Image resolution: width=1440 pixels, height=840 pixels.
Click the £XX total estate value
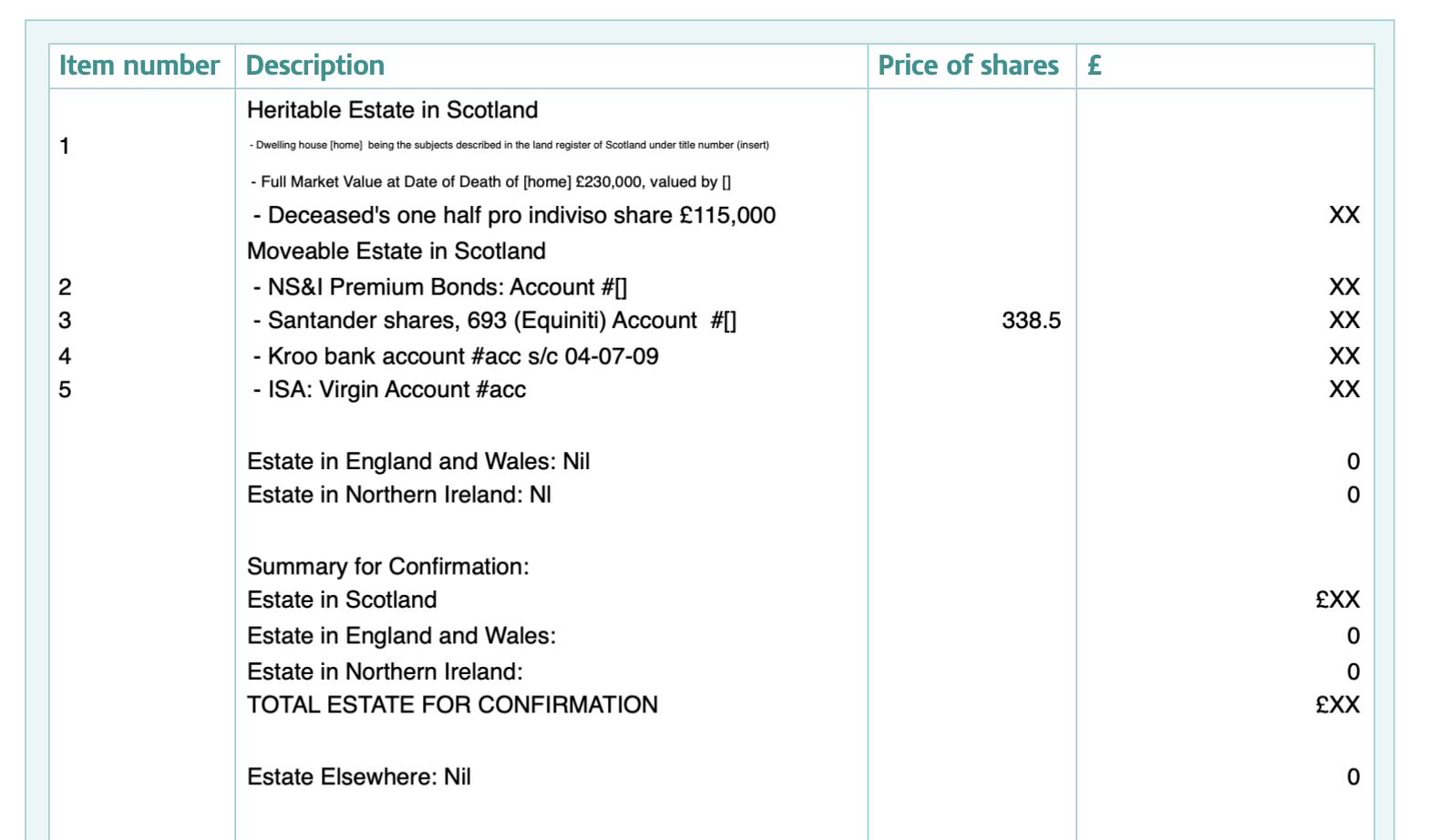(x=1338, y=705)
